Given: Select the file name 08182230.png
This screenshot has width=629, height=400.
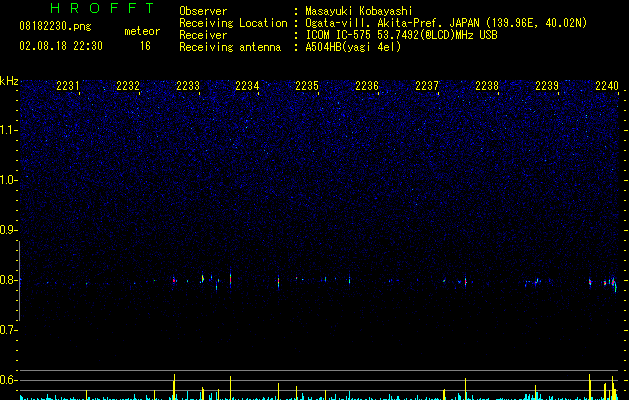Looking at the screenshot, I should [x=55, y=27].
